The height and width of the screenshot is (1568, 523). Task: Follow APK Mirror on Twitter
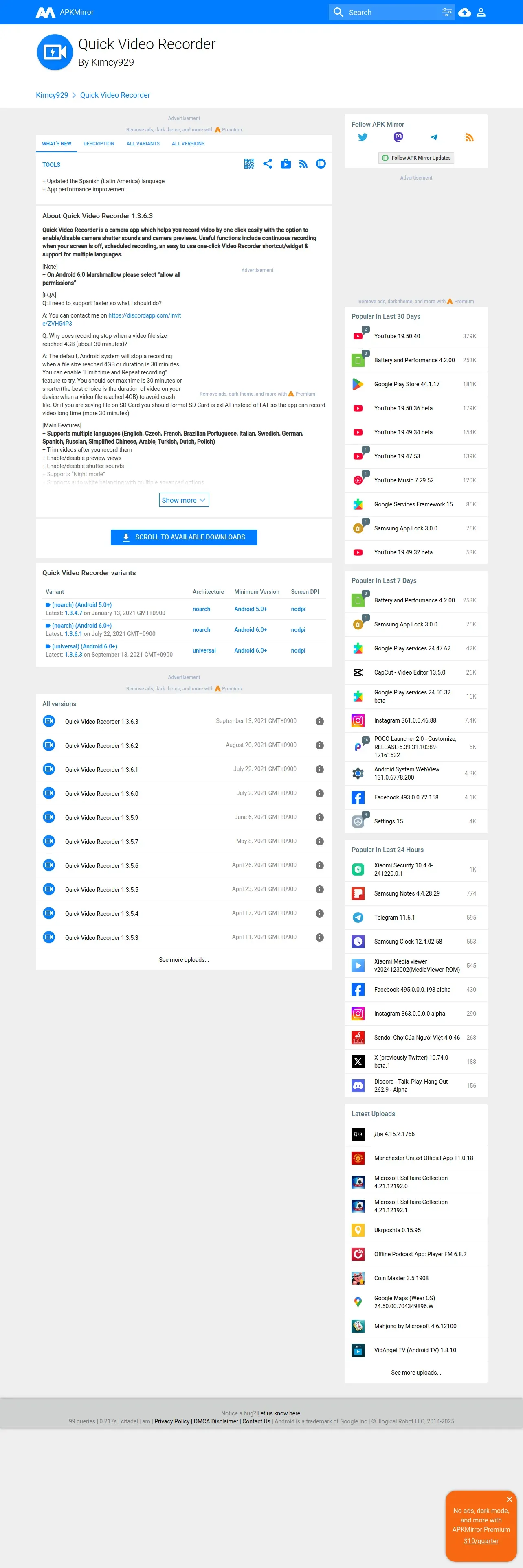(x=363, y=138)
